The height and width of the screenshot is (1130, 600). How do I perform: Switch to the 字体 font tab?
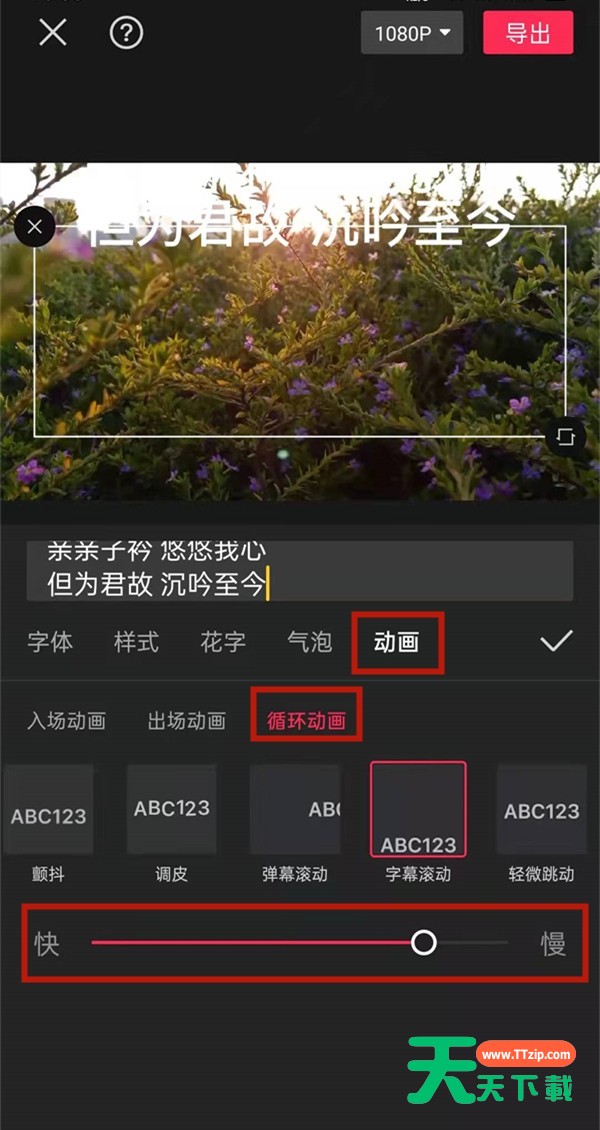pyautogui.click(x=50, y=641)
